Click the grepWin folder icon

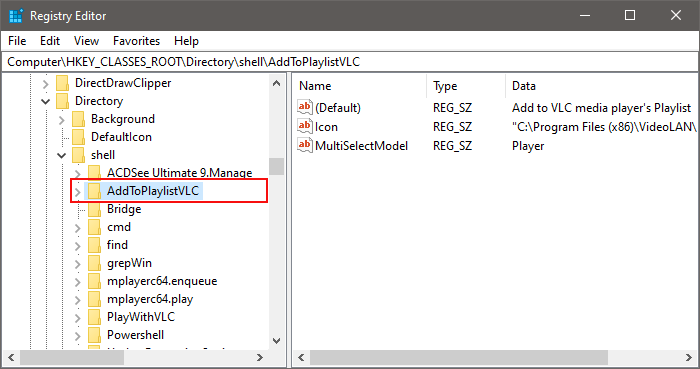pyautogui.click(x=95, y=263)
